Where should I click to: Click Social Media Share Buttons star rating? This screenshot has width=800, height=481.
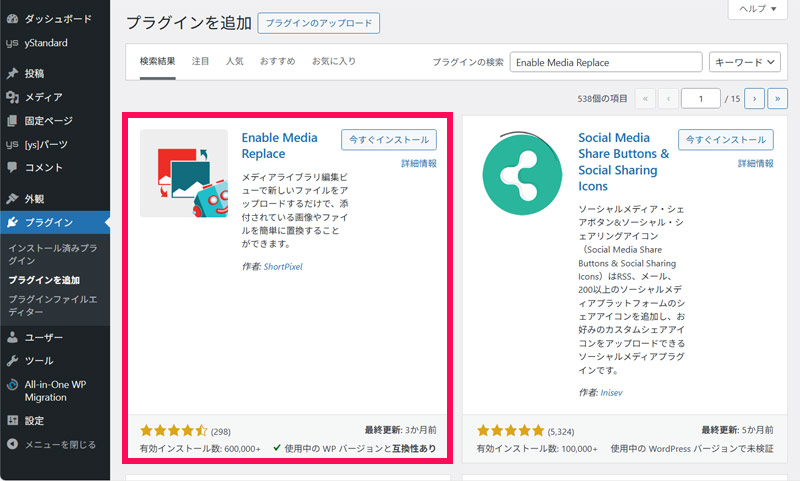(x=510, y=431)
